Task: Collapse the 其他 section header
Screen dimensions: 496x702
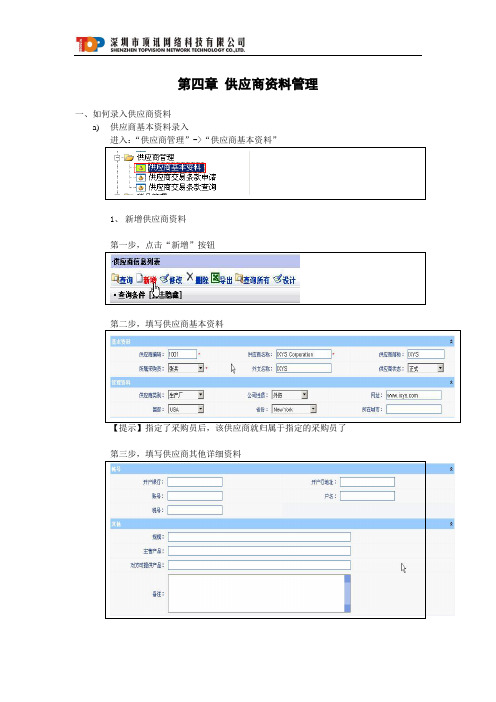Action: click(x=451, y=523)
